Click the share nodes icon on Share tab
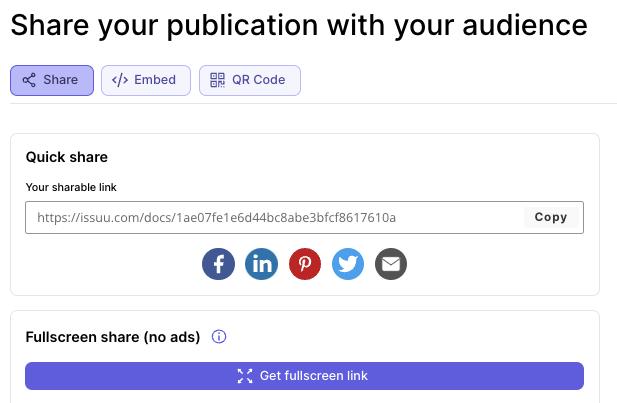Image resolution: width=617 pixels, height=403 pixels. click(29, 80)
